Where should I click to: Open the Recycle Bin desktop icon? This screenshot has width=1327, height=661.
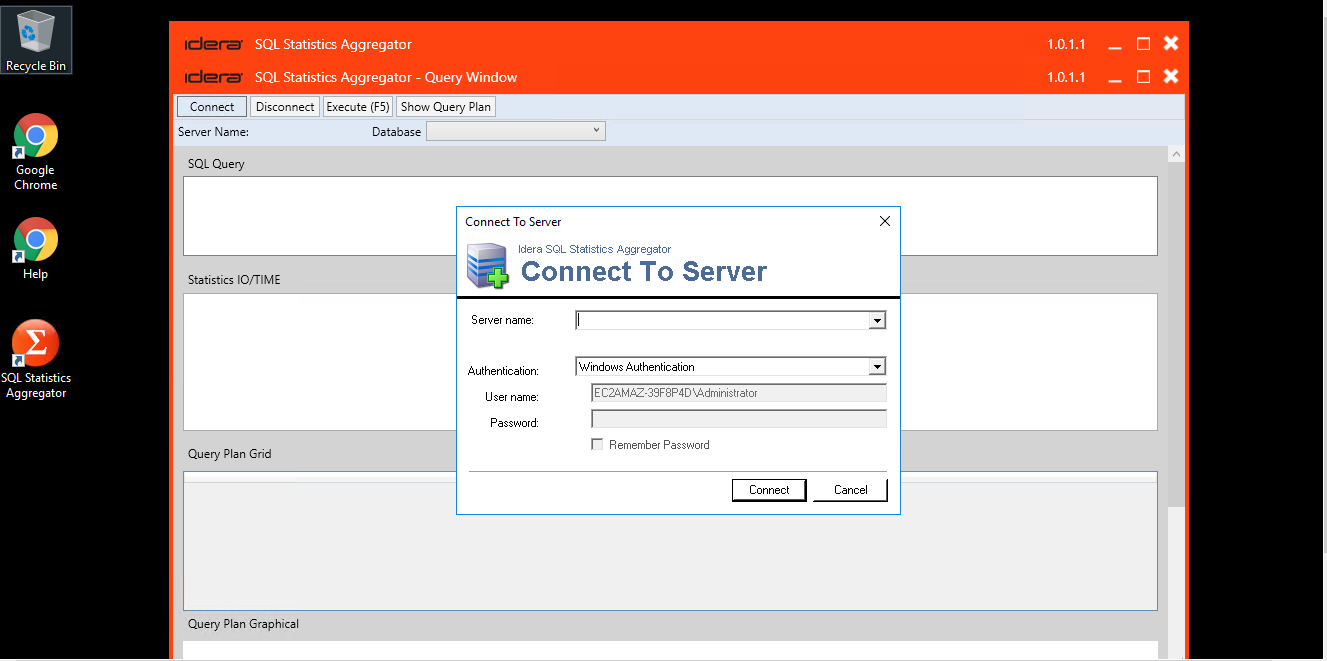coord(36,38)
